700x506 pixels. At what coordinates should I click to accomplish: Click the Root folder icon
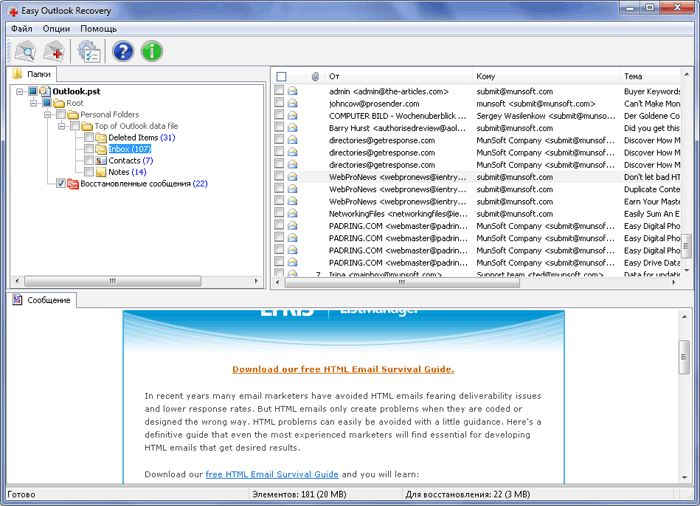pos(59,103)
